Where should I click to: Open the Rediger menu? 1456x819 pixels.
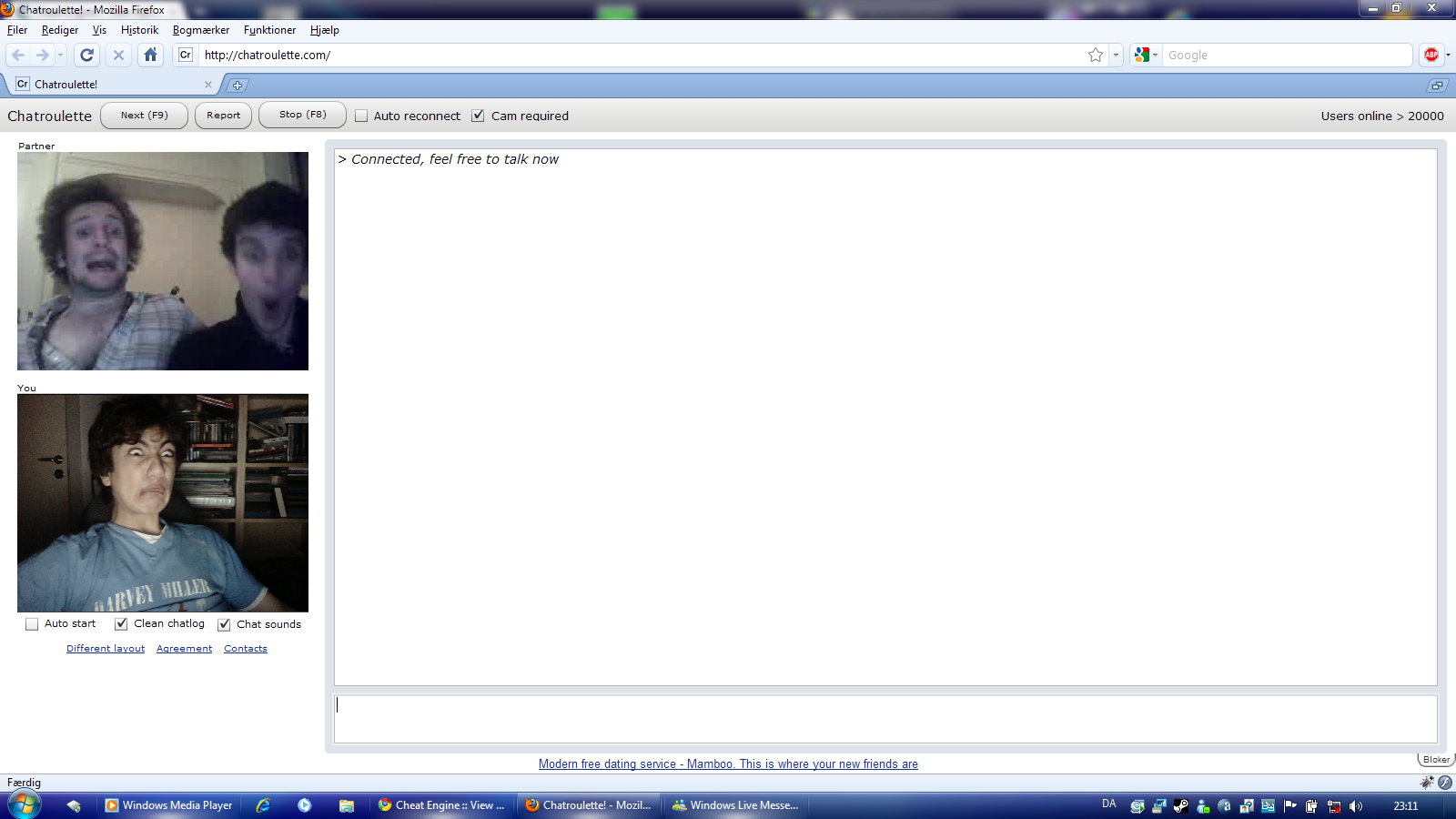tap(60, 30)
